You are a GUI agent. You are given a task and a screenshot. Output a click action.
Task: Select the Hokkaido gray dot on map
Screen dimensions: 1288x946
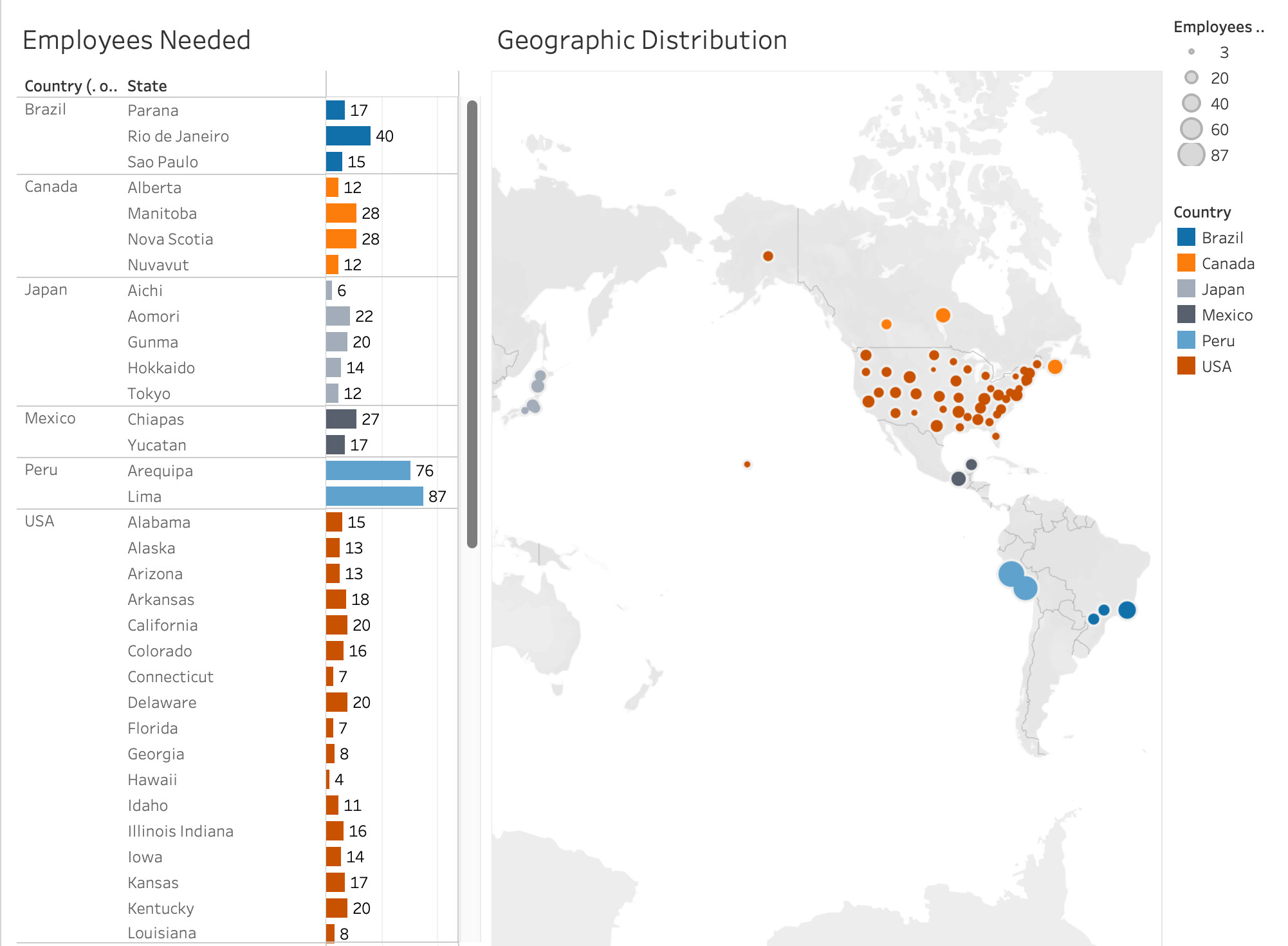(540, 376)
